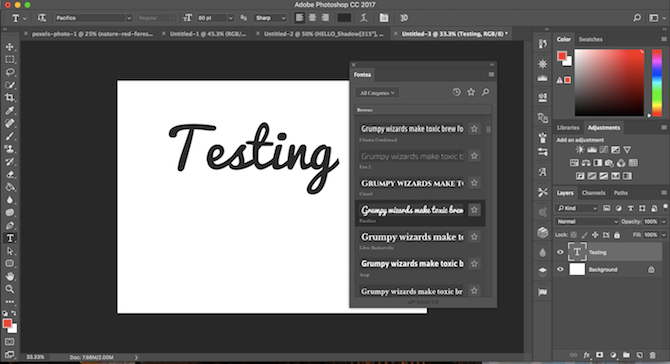Switch to the Swatches tab
The width and height of the screenshot is (670, 364).
tap(591, 39)
